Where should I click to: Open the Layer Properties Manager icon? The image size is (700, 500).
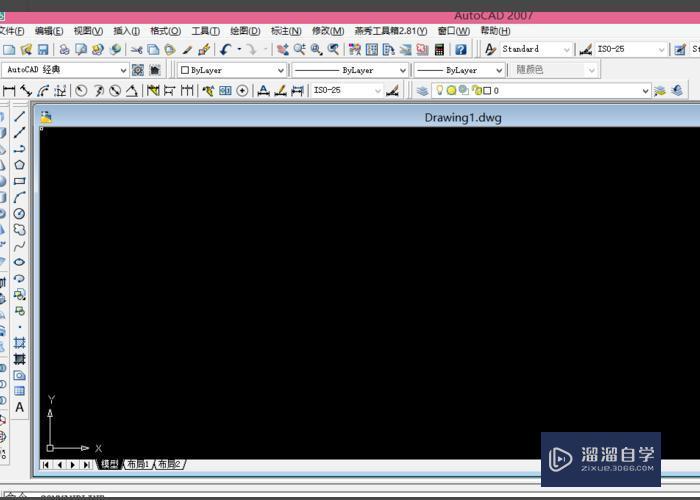pos(422,91)
